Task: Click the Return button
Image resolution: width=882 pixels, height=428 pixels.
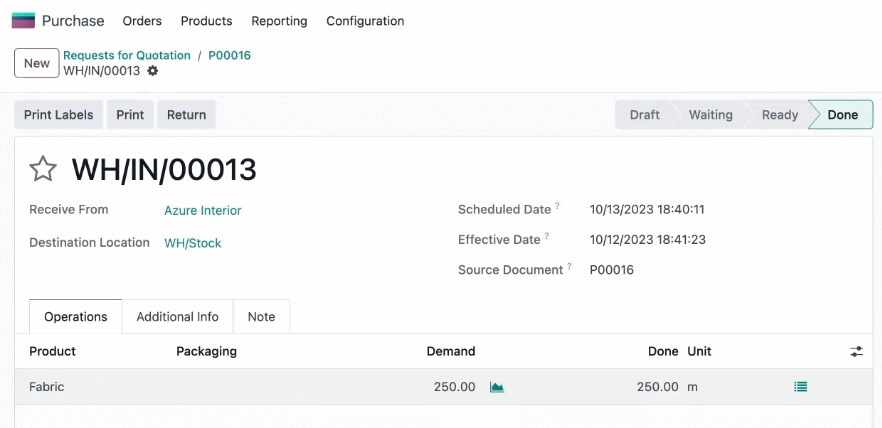Action: (186, 115)
